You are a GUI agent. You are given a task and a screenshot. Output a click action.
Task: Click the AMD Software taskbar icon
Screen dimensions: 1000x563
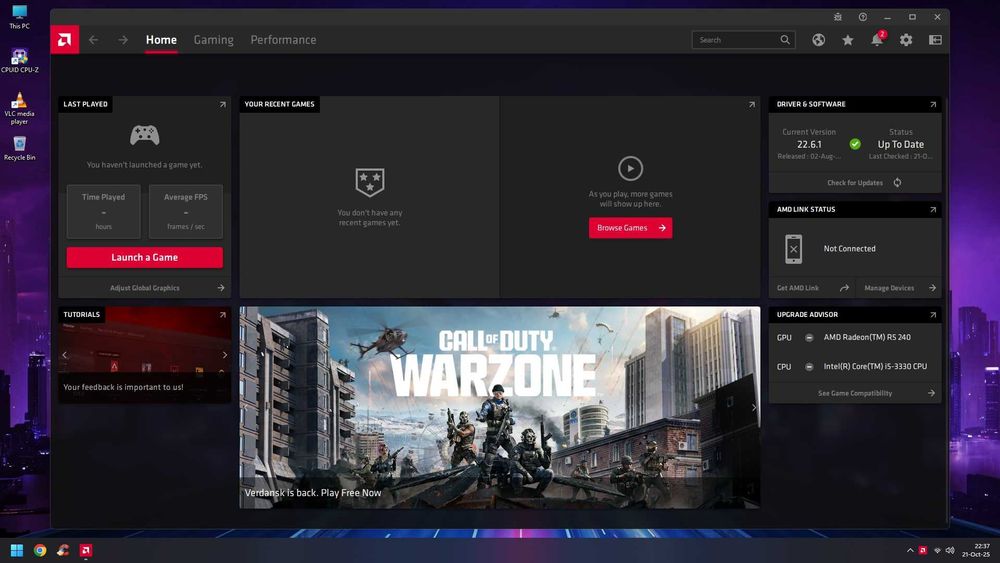click(x=85, y=550)
